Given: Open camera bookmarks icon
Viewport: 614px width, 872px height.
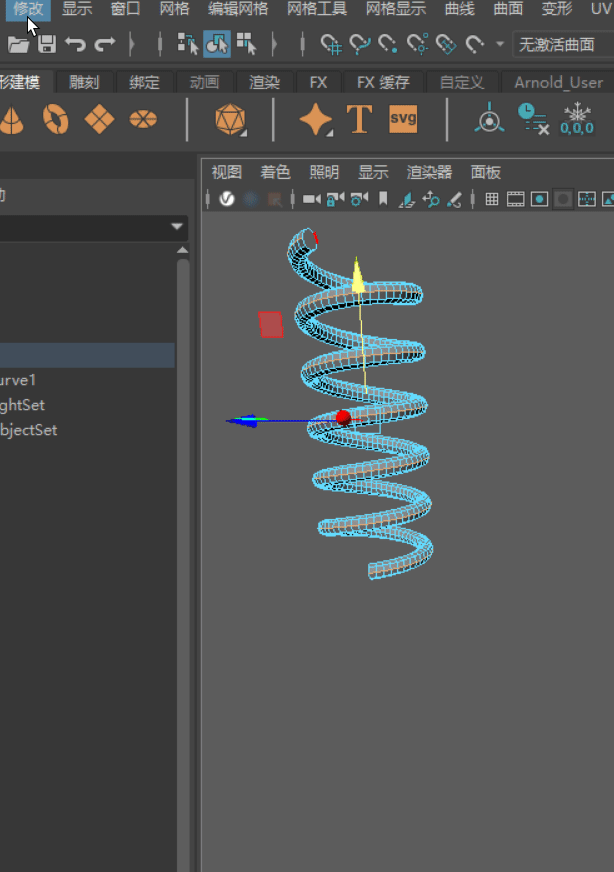Looking at the screenshot, I should point(383,199).
